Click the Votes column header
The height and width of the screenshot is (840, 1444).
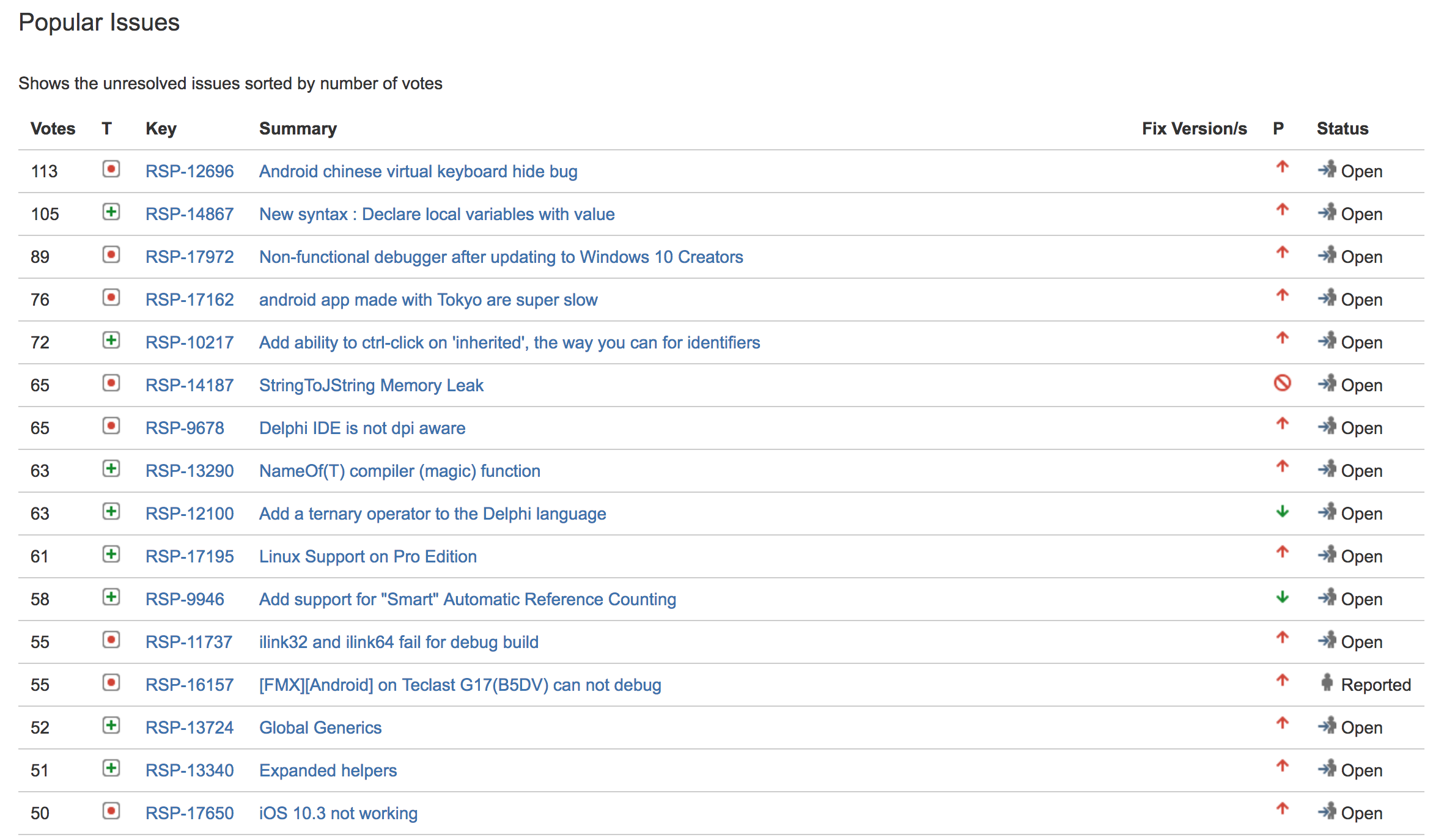(x=53, y=128)
